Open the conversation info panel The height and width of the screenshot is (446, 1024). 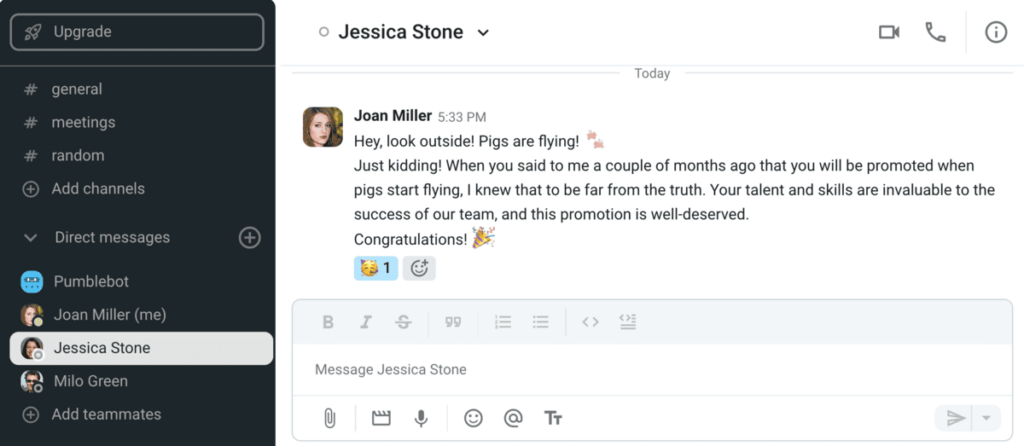tap(996, 32)
